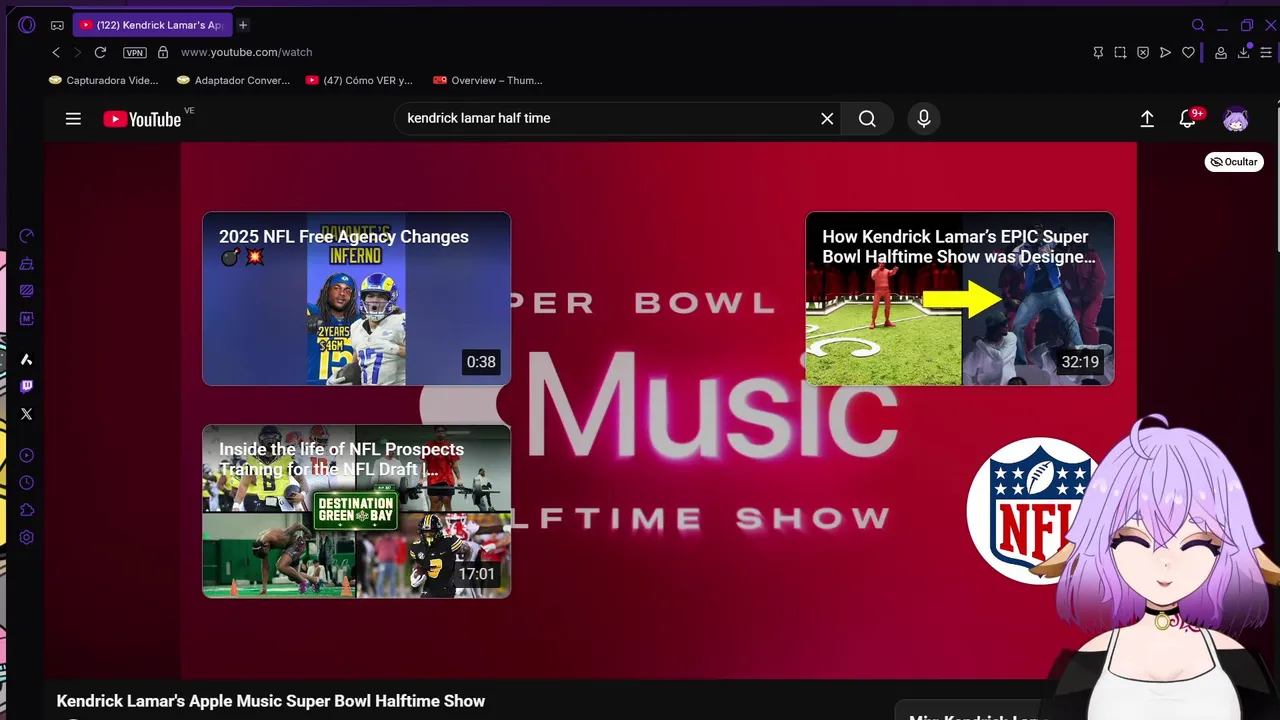Open Aria AI in sidebar
Viewport: 1280px width, 720px height.
coord(27,359)
